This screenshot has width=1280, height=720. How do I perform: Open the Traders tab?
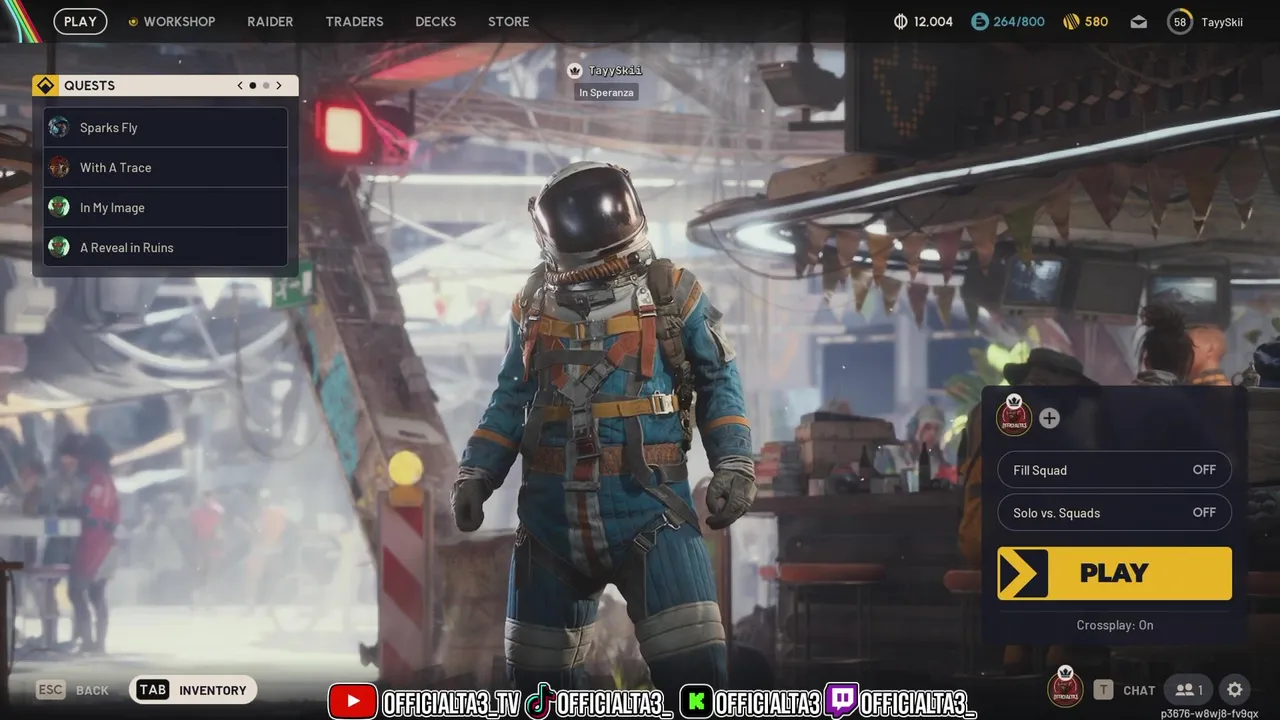(x=354, y=21)
